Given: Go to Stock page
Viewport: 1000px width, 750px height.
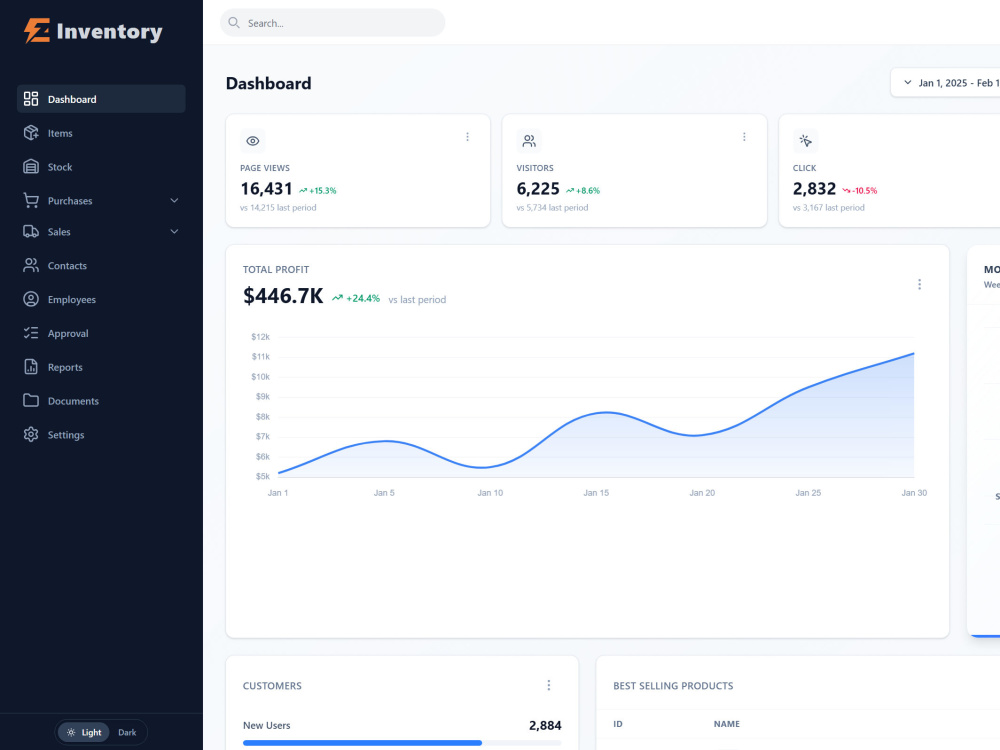Looking at the screenshot, I should point(101,166).
